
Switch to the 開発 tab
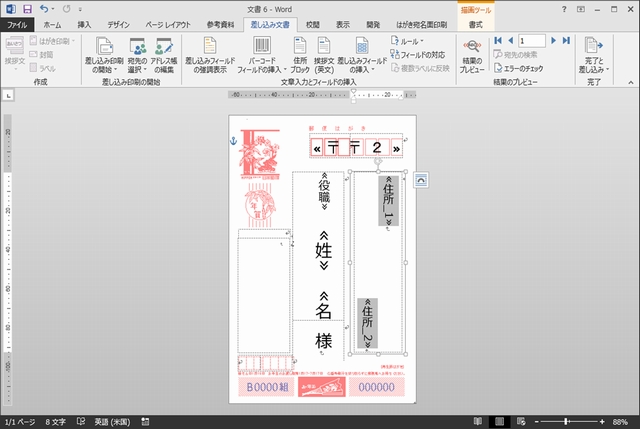coord(373,25)
